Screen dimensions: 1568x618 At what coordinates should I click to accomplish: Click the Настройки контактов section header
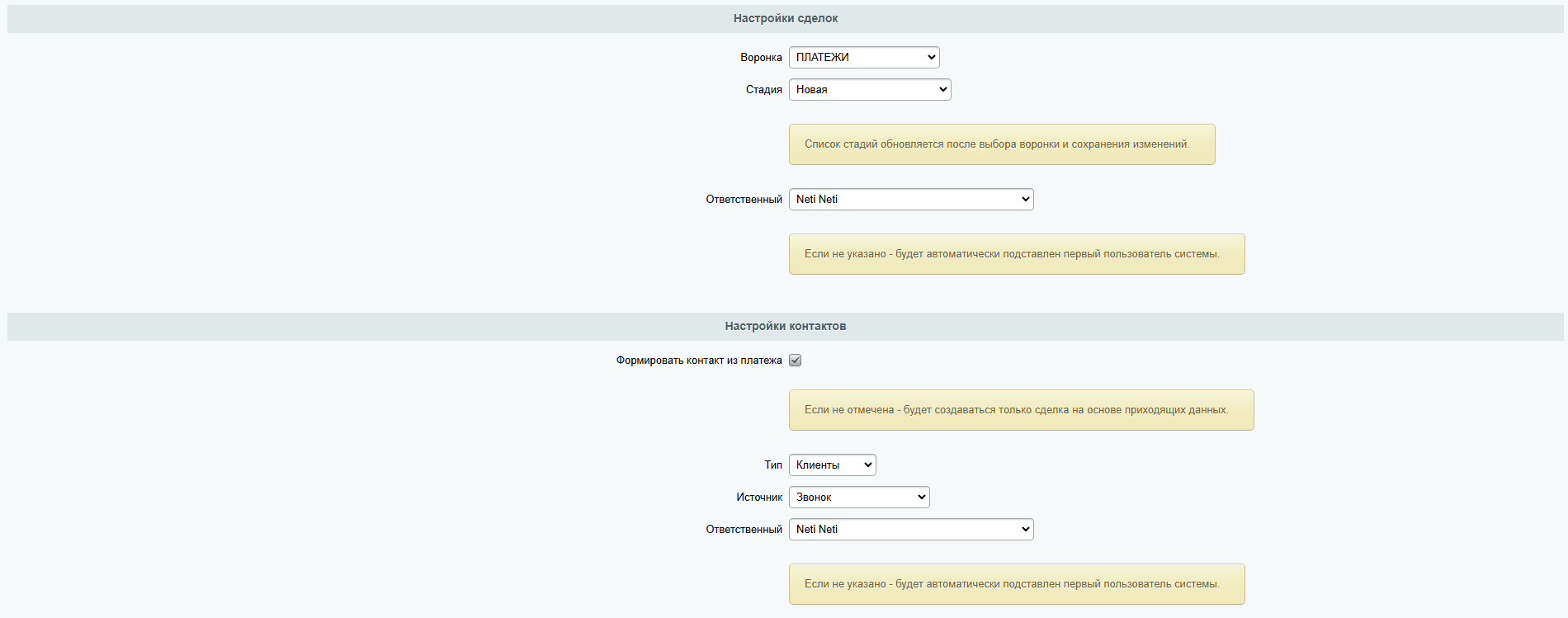click(x=785, y=326)
